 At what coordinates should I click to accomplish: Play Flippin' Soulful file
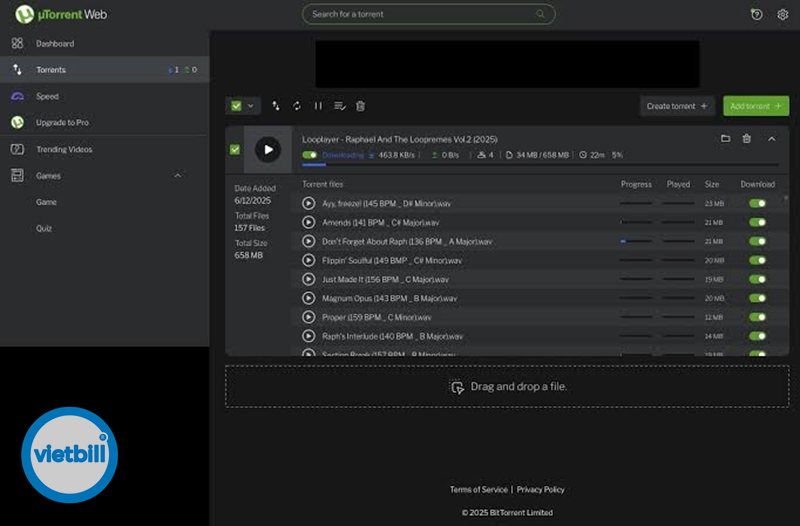[308, 260]
